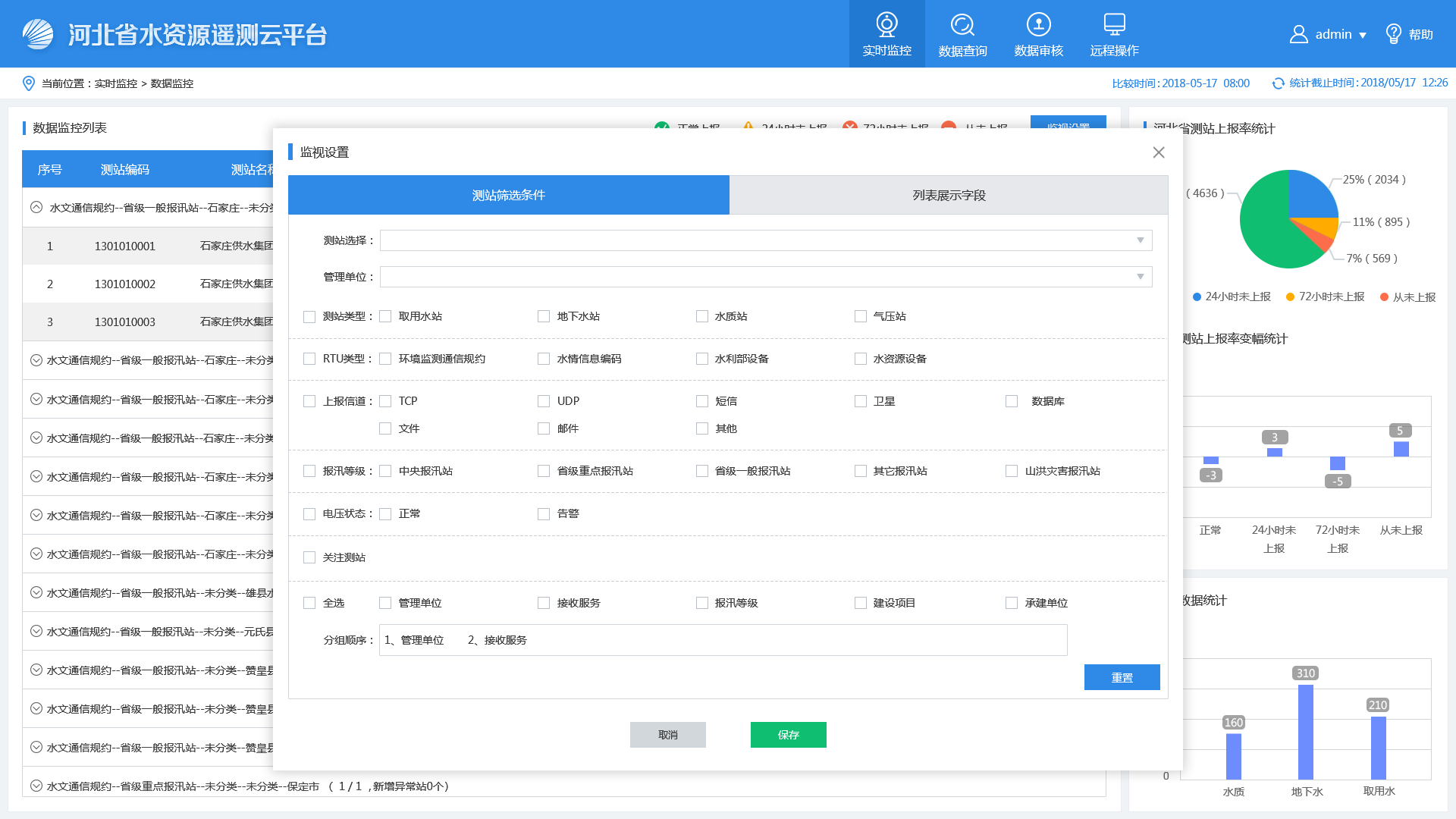
Task: Click the refresh icon beside 统计截止时间
Action: click(x=1278, y=83)
